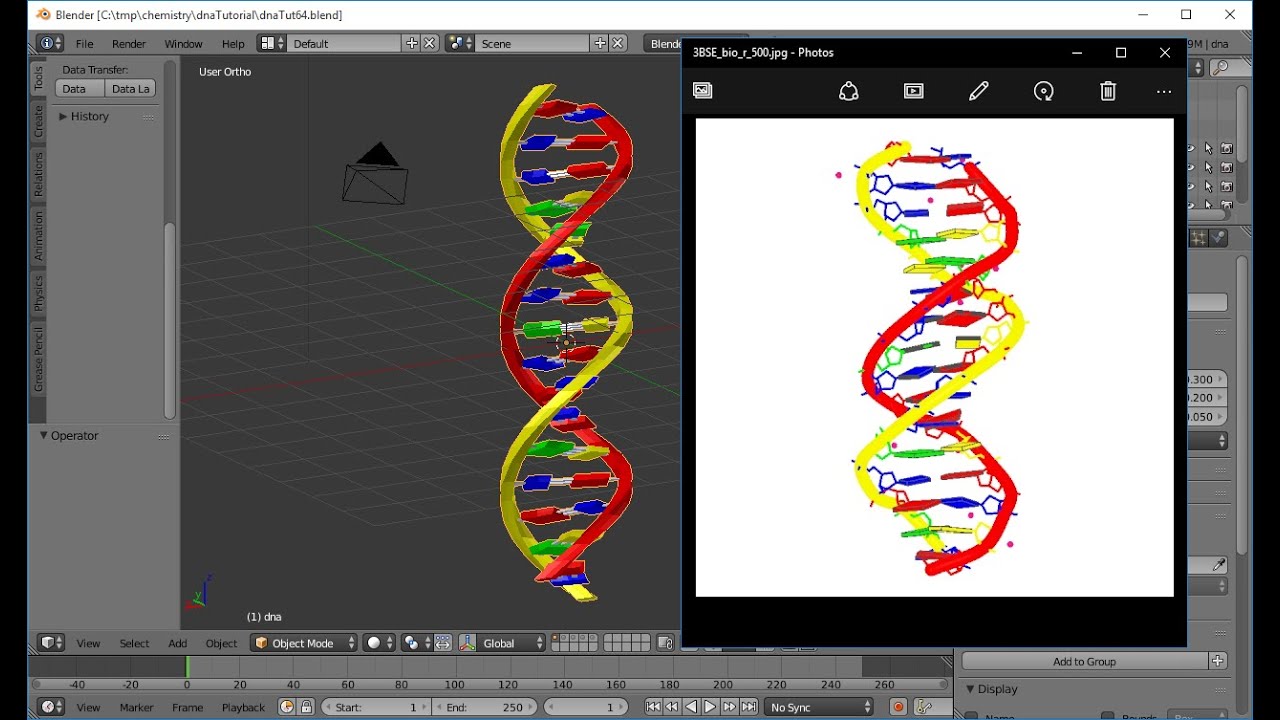
Task: Open the No Sync dropdown
Action: (x=820, y=707)
